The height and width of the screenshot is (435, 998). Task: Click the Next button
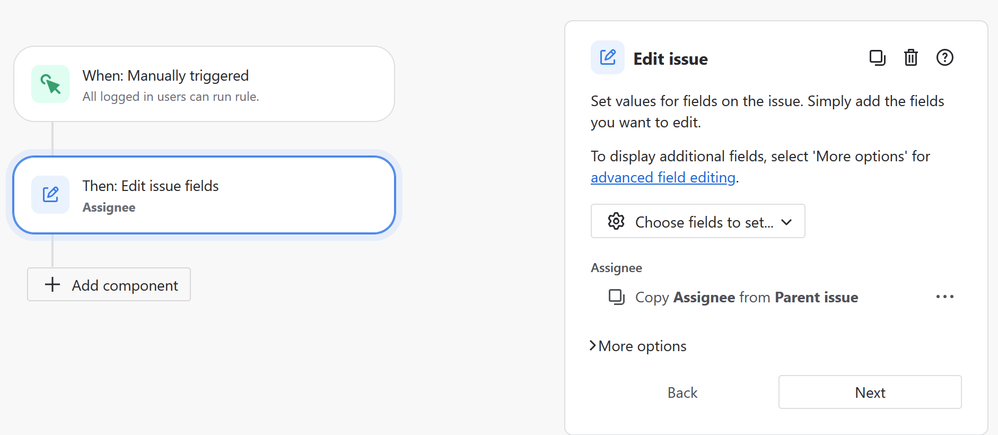[870, 392]
